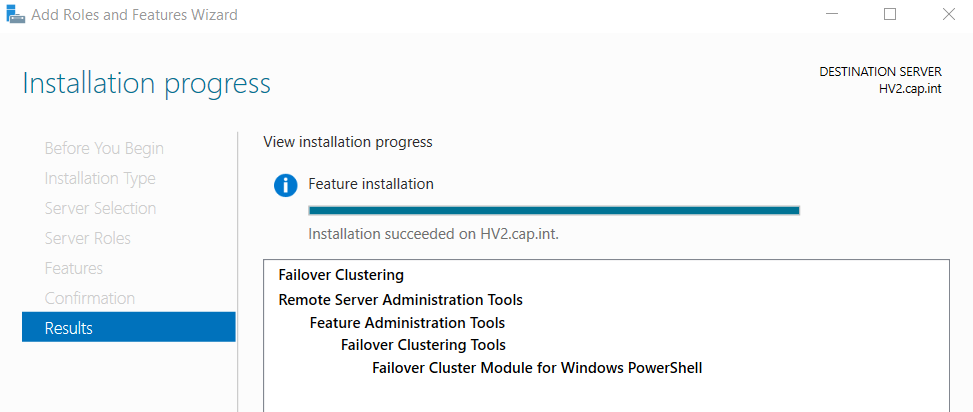973x412 pixels.
Task: Select the Feature Administration Tools entry
Action: (x=407, y=323)
